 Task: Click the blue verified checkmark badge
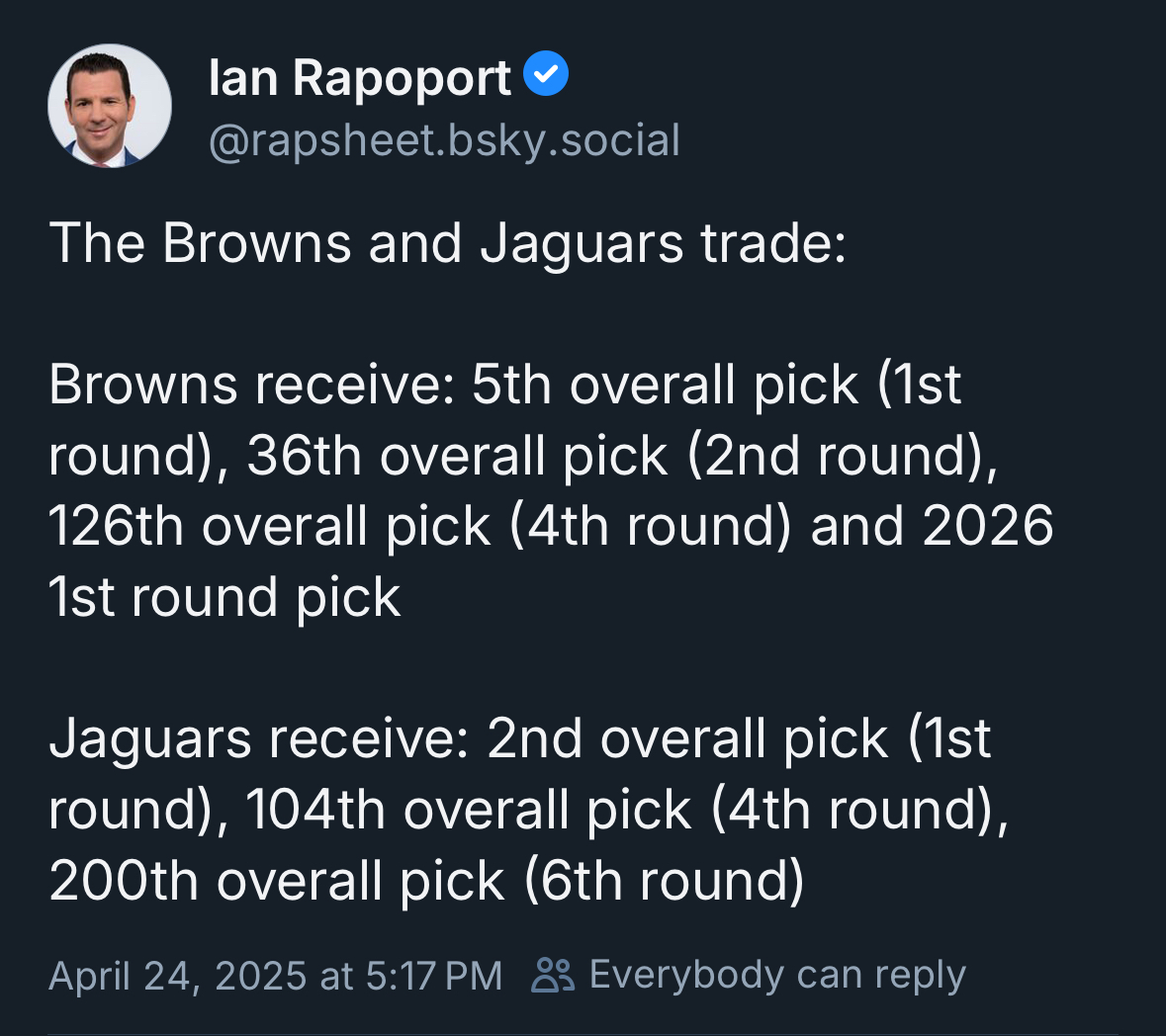click(x=546, y=73)
